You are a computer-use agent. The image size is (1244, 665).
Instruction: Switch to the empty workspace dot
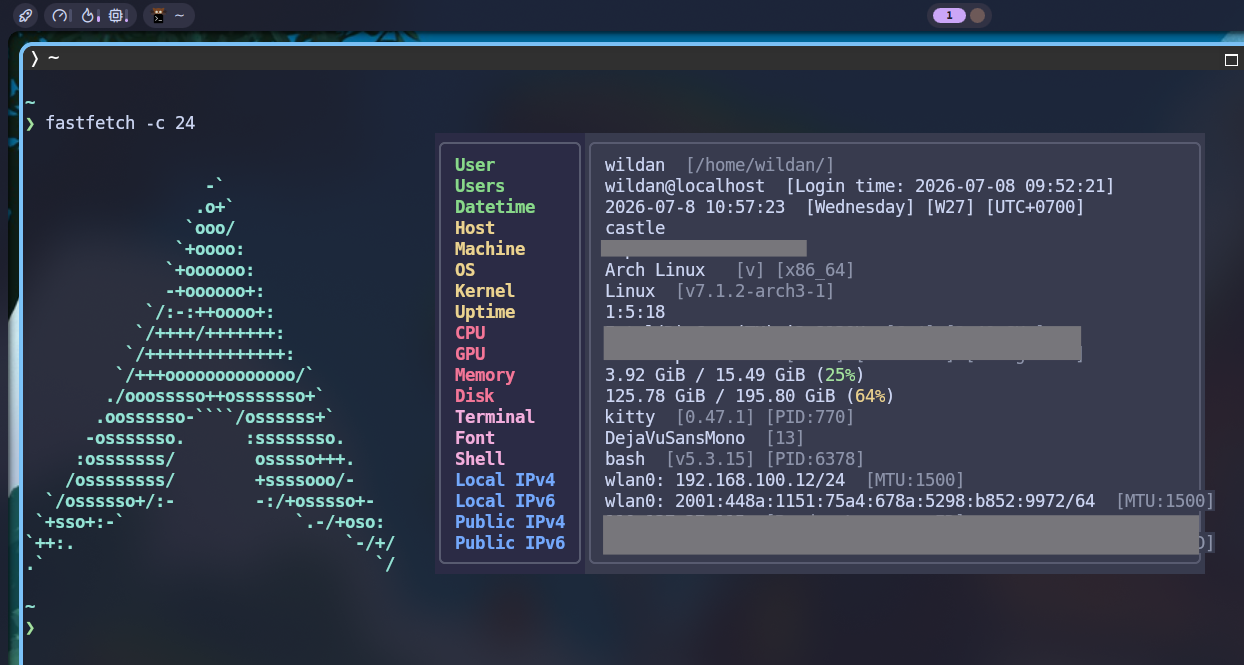[978, 15]
